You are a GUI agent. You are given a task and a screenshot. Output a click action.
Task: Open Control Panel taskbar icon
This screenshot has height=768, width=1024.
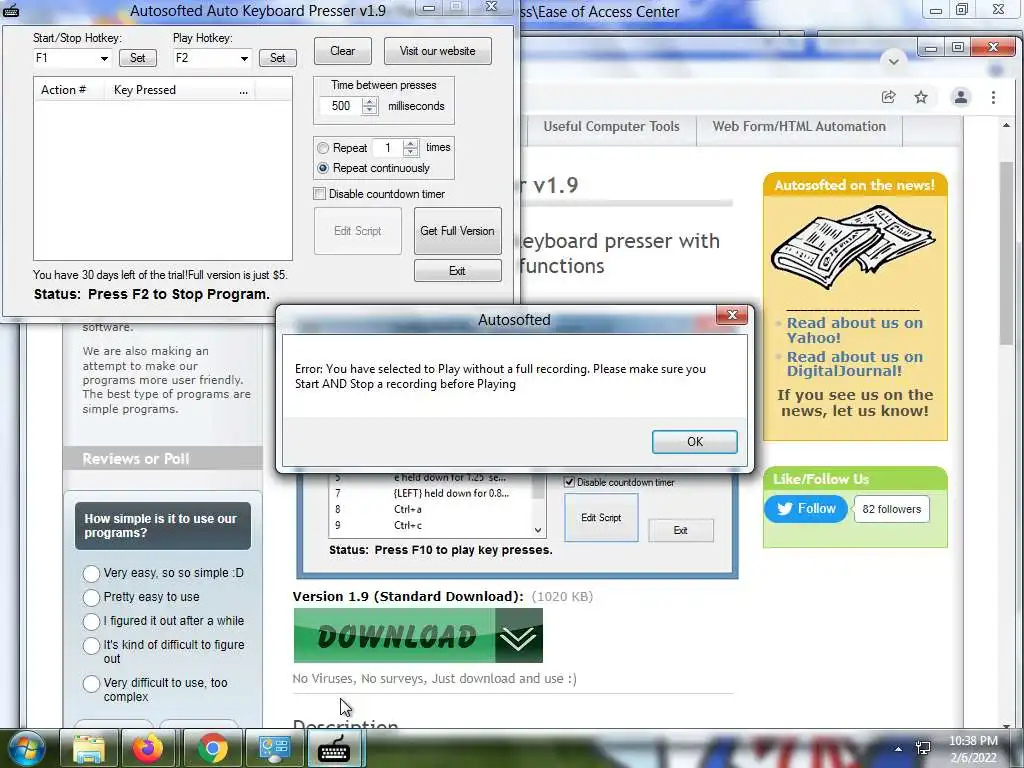coord(275,748)
